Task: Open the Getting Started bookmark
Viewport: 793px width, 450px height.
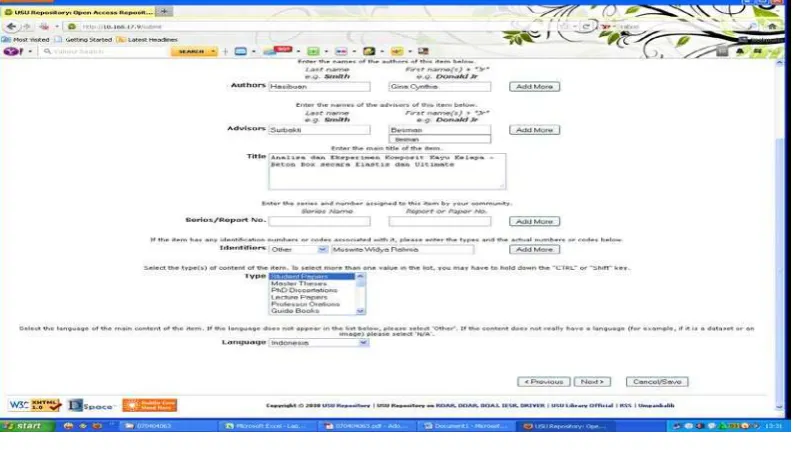Action: pos(83,39)
